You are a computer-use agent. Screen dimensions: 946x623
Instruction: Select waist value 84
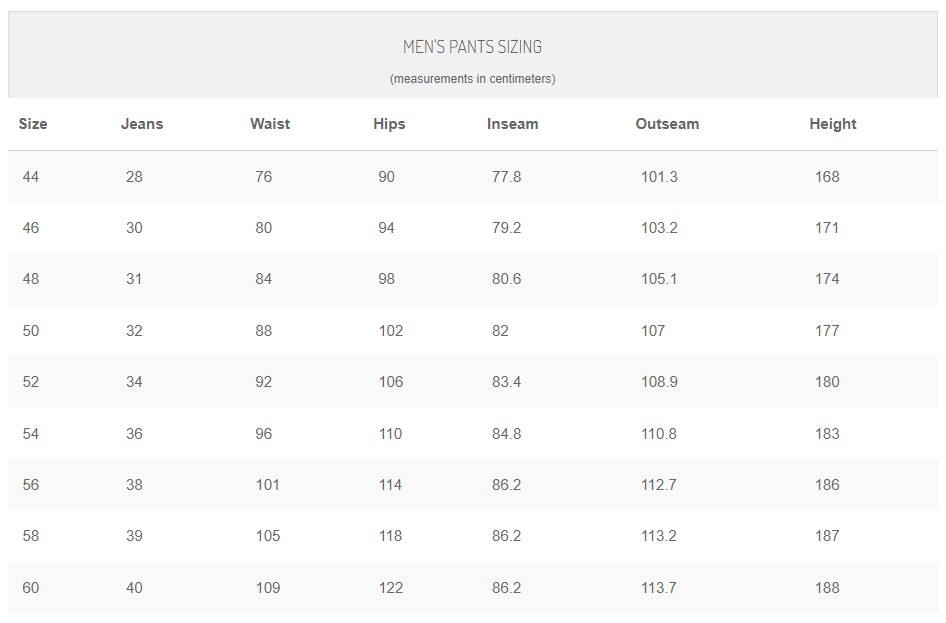264,279
